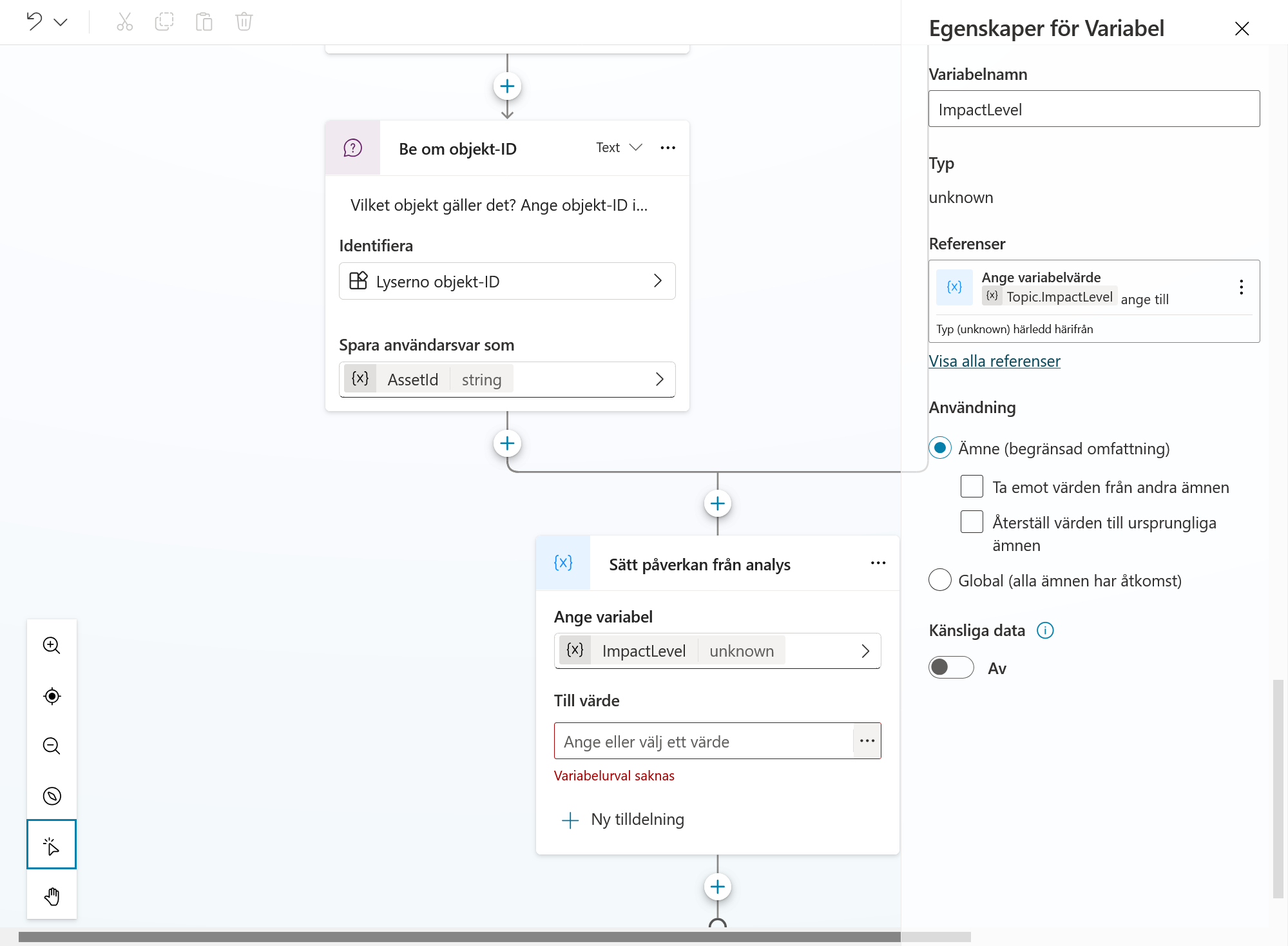Select the pointer selection tool
Viewport: 1288px width, 946px height.
click(52, 845)
